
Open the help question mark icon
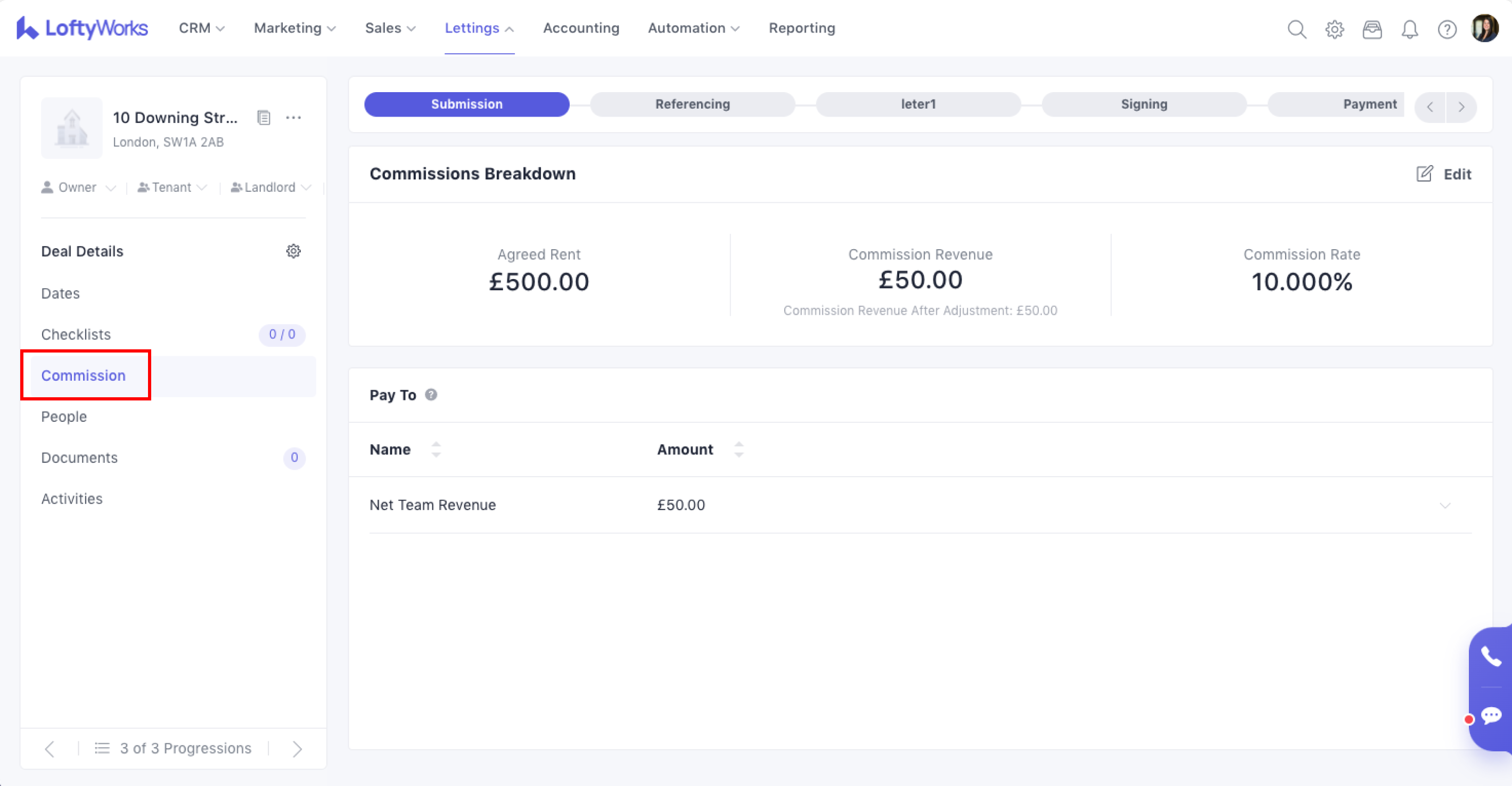(x=1447, y=29)
